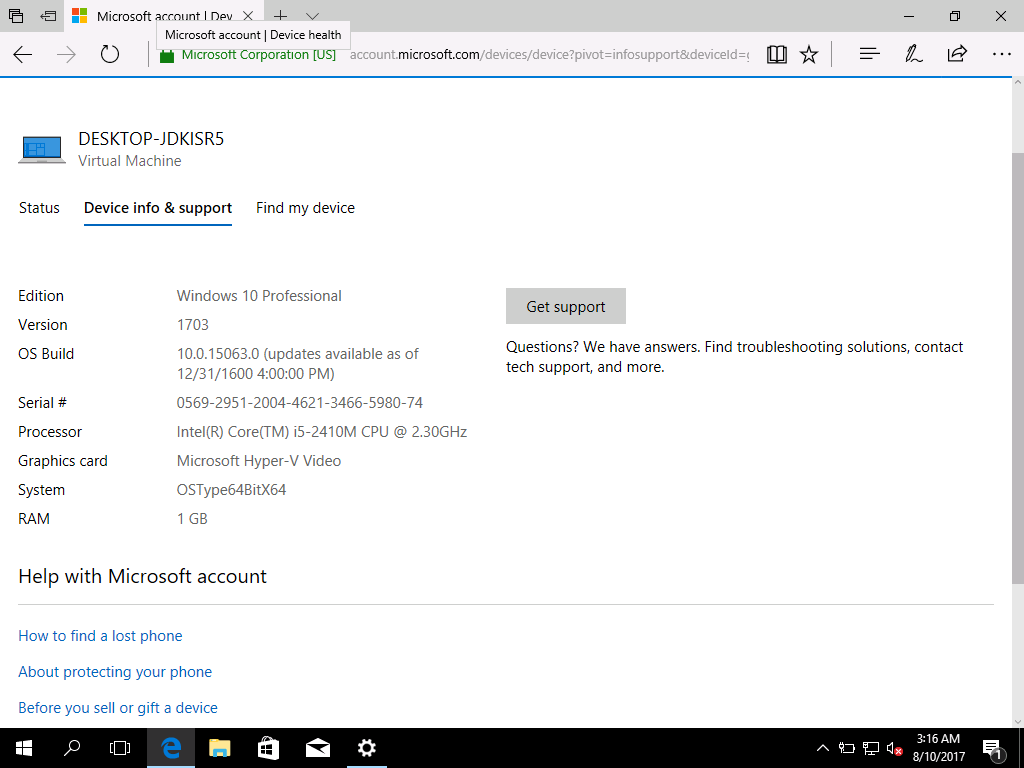Add page to favorites star
The height and width of the screenshot is (768, 1024).
coord(809,54)
